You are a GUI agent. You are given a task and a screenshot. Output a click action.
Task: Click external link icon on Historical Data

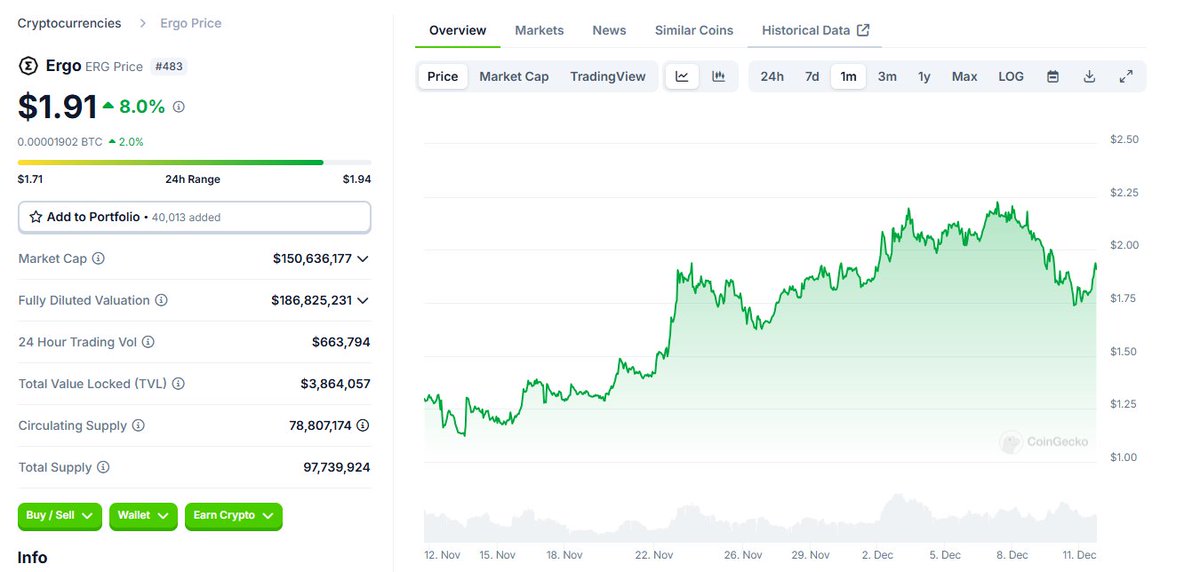click(863, 30)
